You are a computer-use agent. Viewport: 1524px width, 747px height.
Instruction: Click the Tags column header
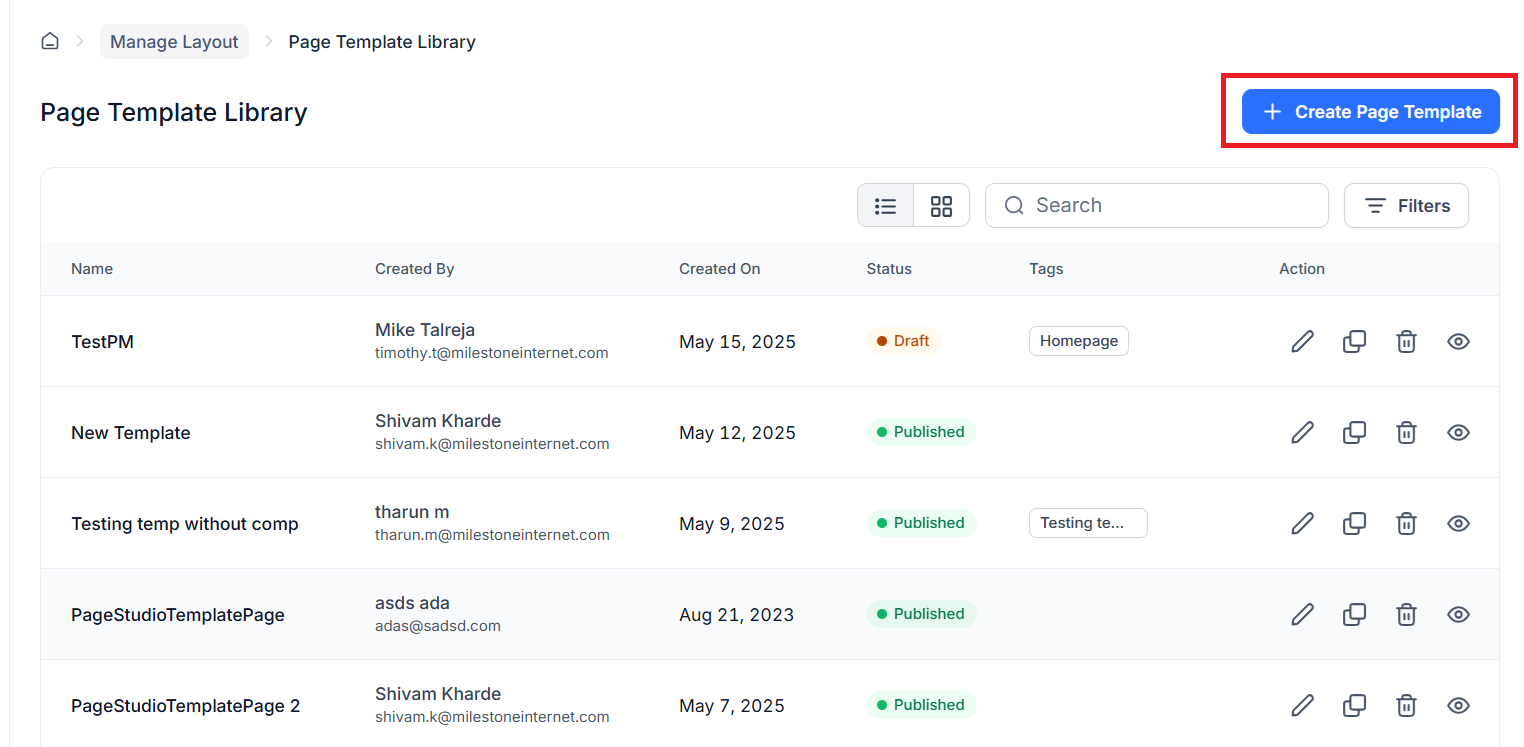click(1047, 269)
